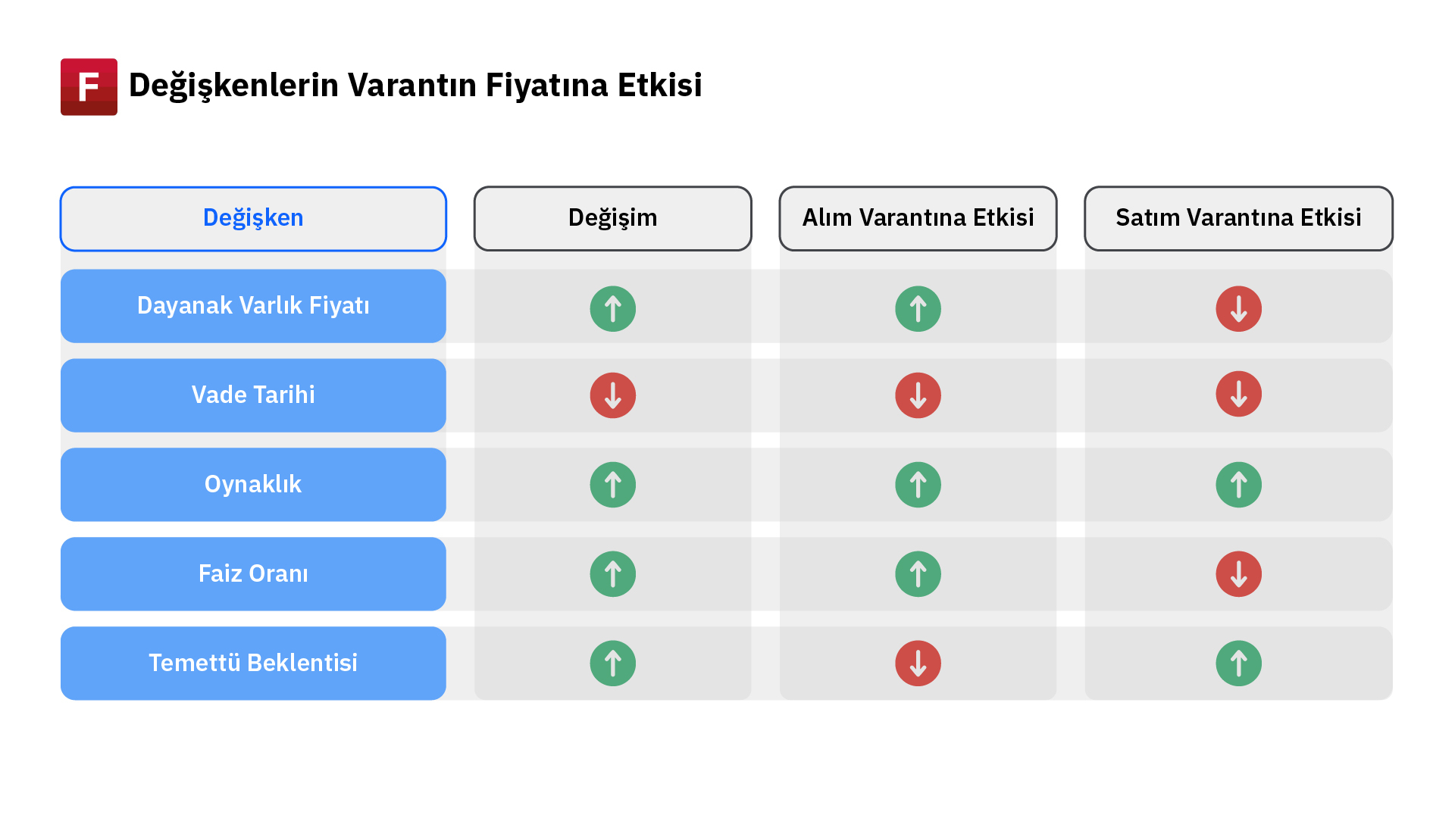
Task: Click red down arrow for Temettü Beklentisi Alım effect
Action: click(x=918, y=664)
